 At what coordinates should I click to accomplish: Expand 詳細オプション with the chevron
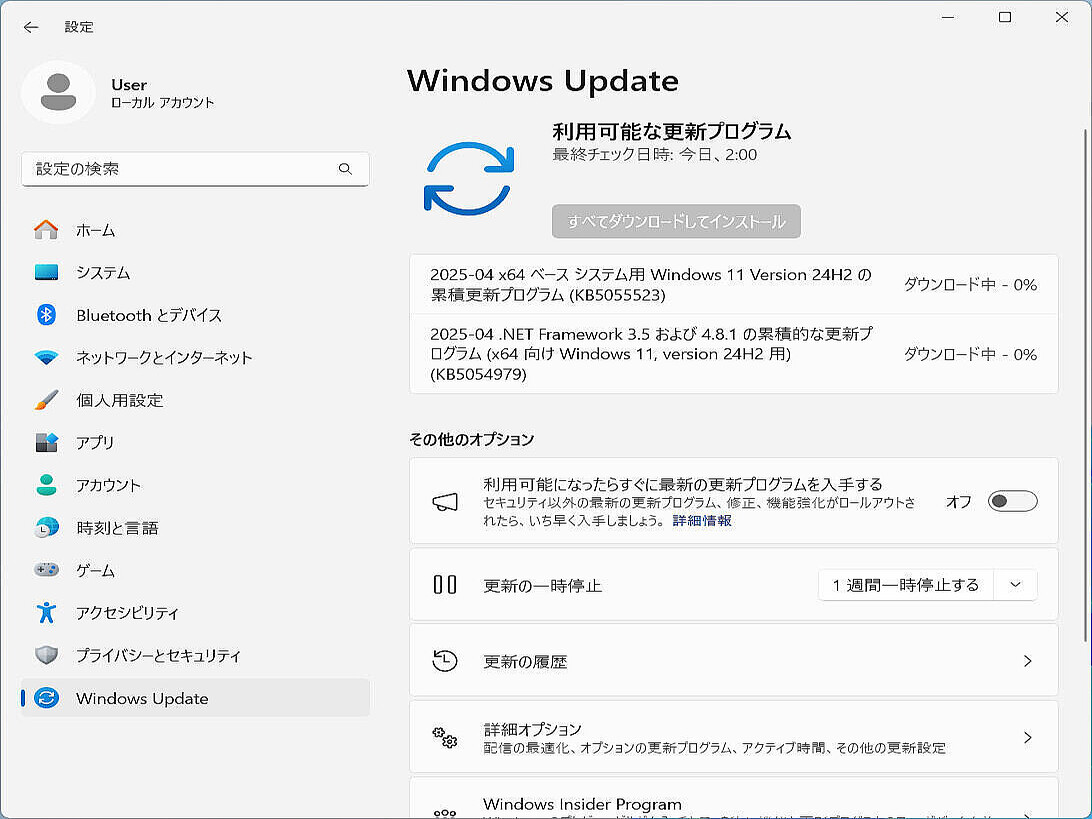1027,738
